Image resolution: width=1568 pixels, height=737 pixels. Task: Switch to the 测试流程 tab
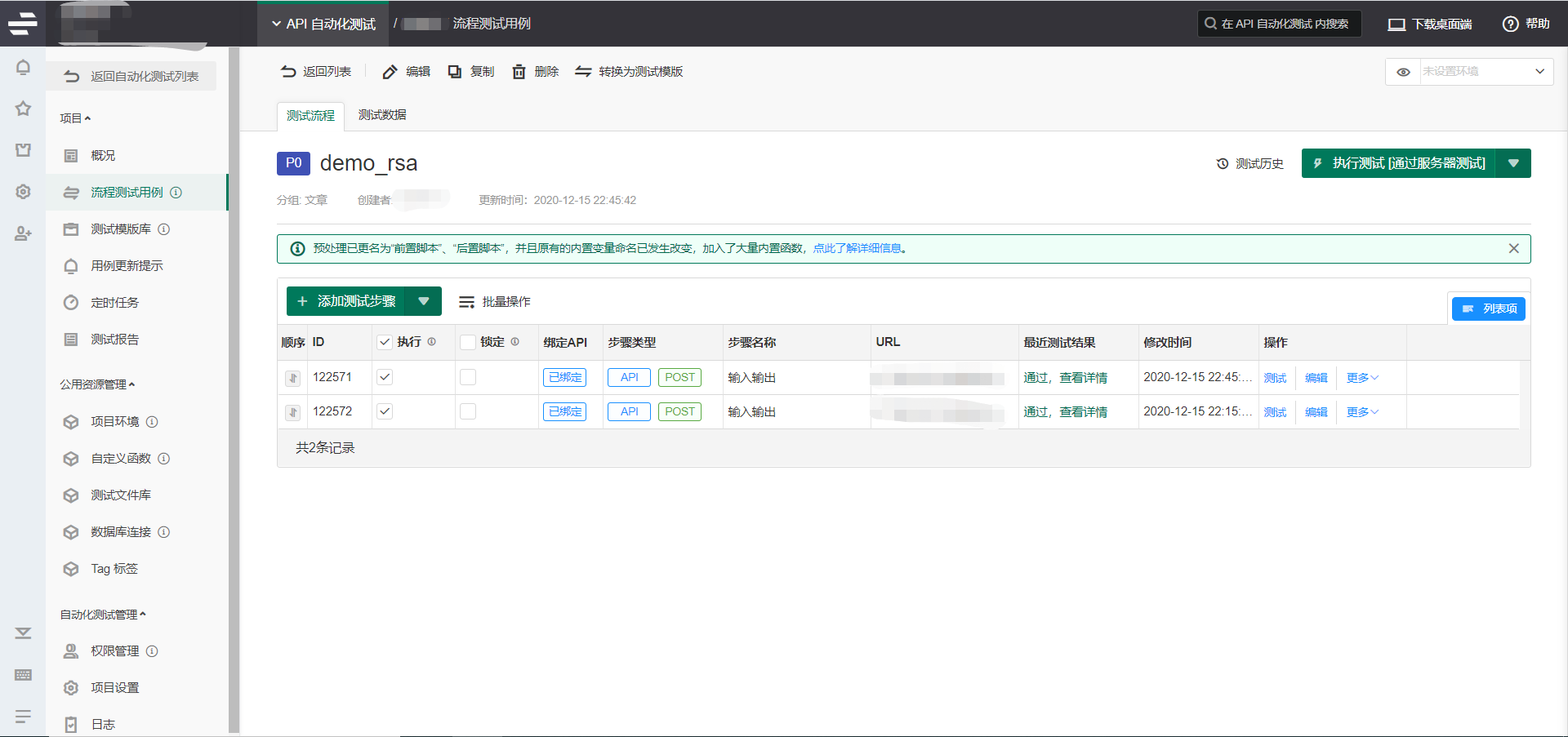(x=310, y=116)
